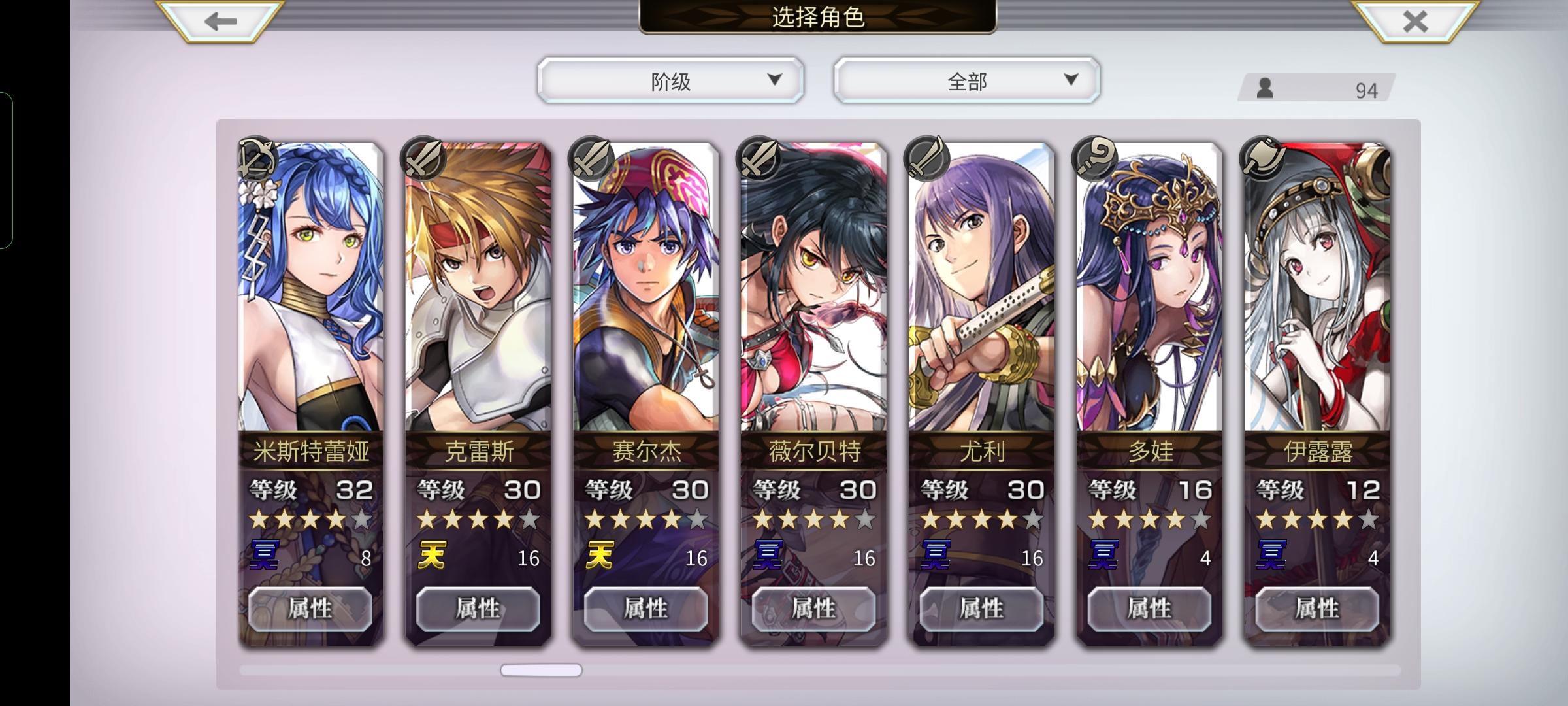Click the blue 冥 element icon on 薇尔贝特
This screenshot has height=706, width=1568.
[767, 556]
